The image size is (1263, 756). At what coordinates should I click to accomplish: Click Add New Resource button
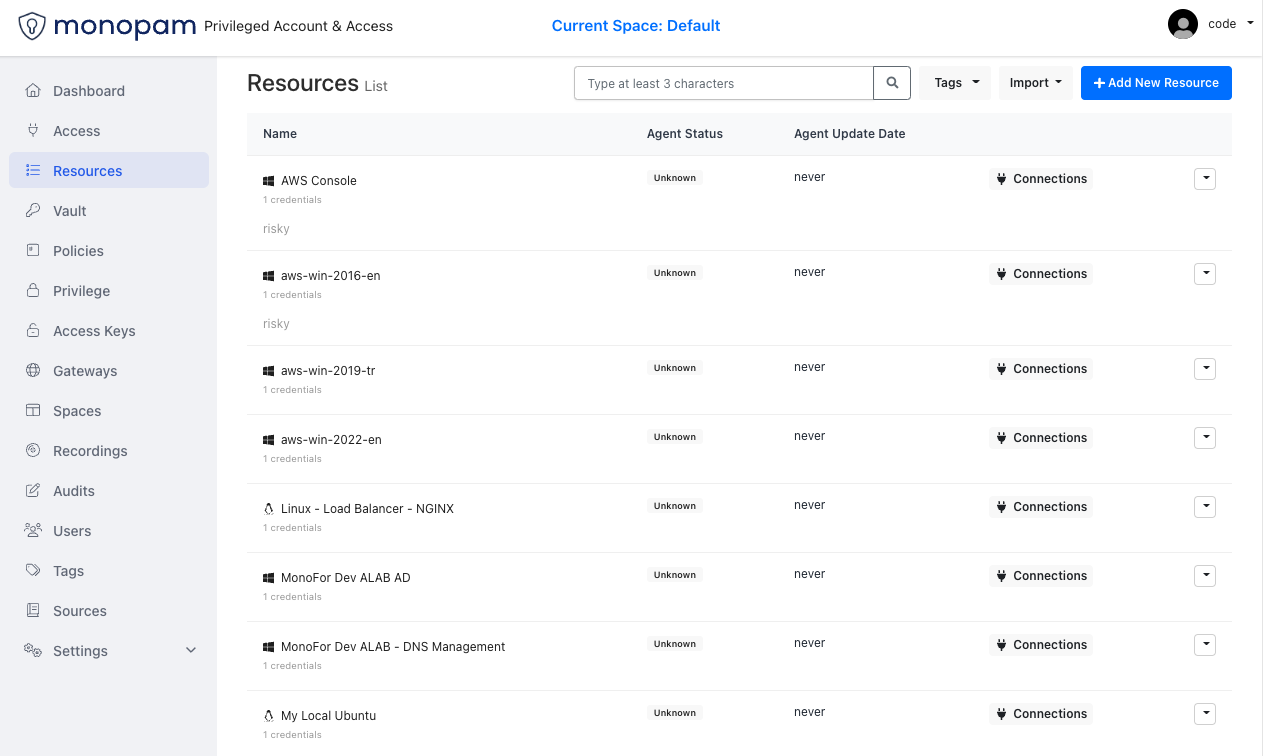pos(1156,83)
